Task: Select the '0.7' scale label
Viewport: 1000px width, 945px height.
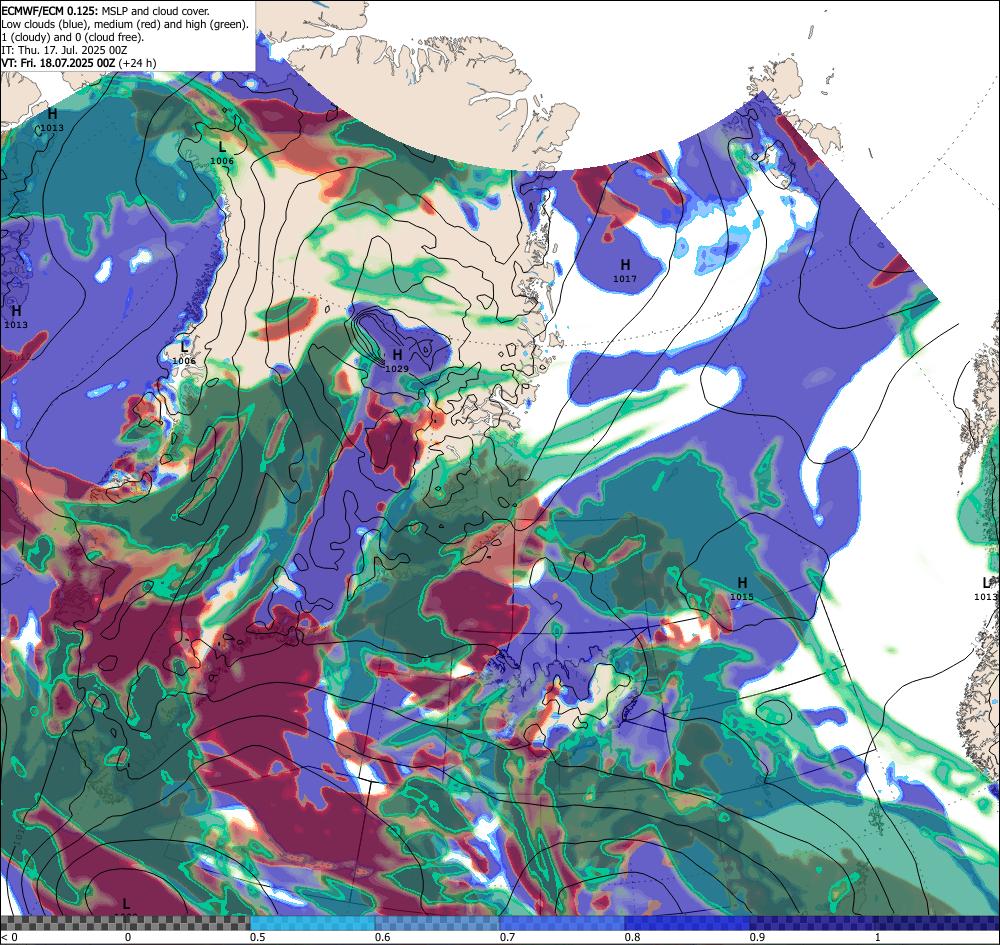Action: click(508, 937)
